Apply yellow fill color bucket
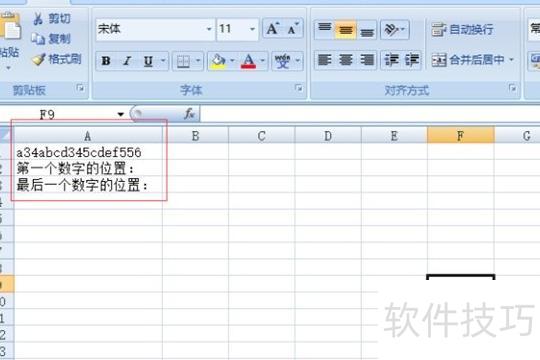540x360 pixels. pyautogui.click(x=218, y=61)
